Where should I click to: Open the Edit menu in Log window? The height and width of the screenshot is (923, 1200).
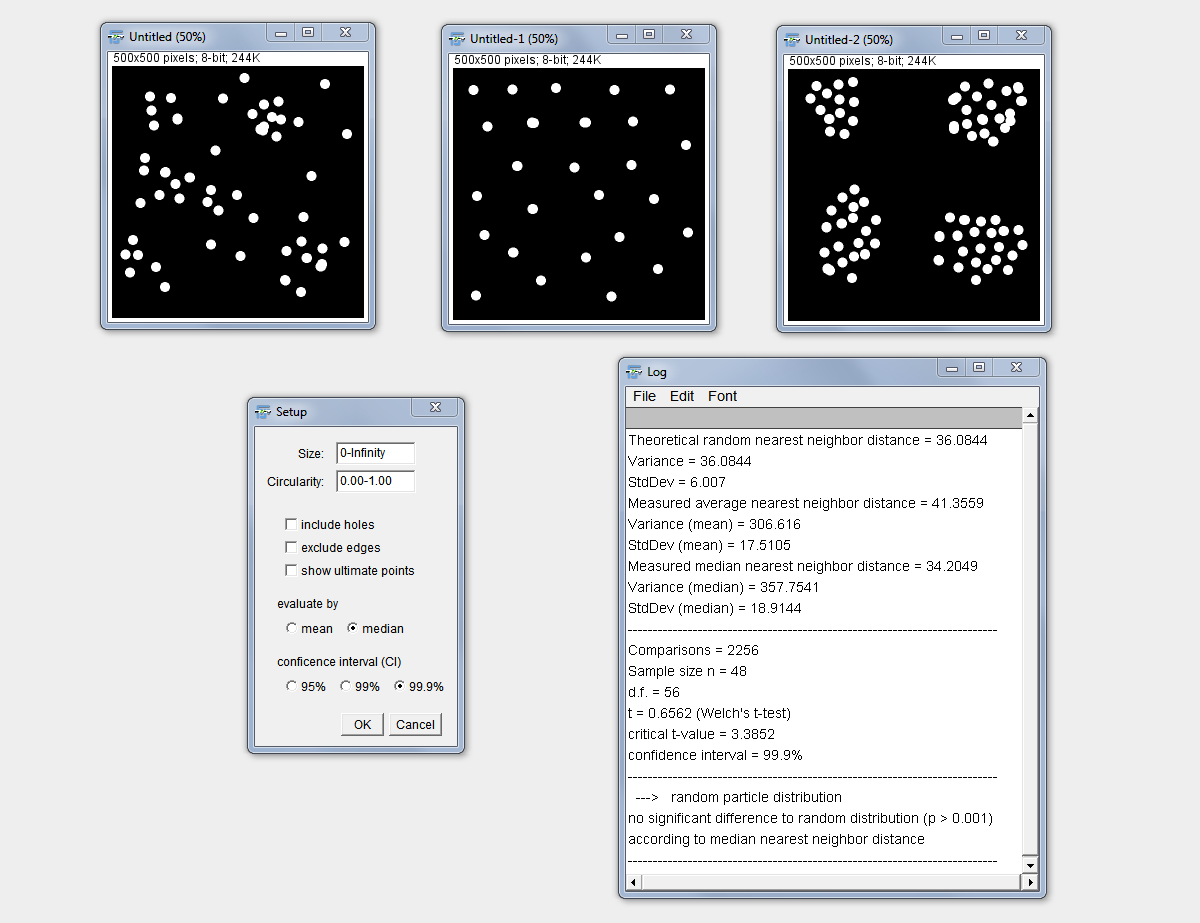682,396
